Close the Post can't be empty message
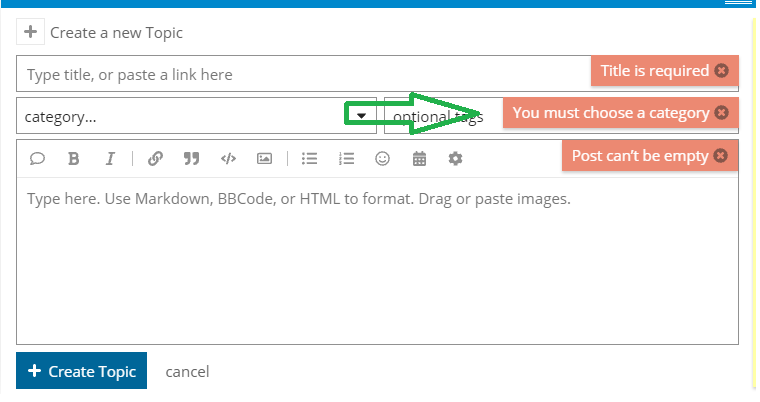Screen dimensions: 760x402 721,156
